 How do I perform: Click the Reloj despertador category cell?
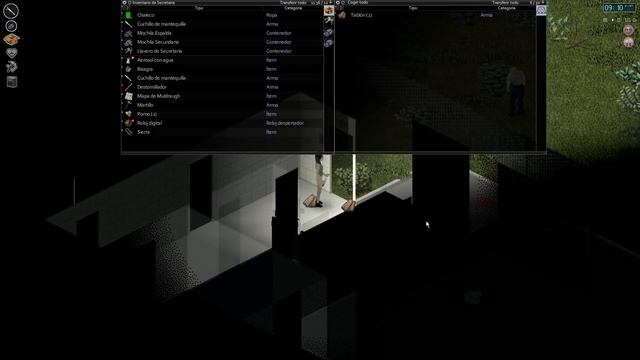[285, 123]
